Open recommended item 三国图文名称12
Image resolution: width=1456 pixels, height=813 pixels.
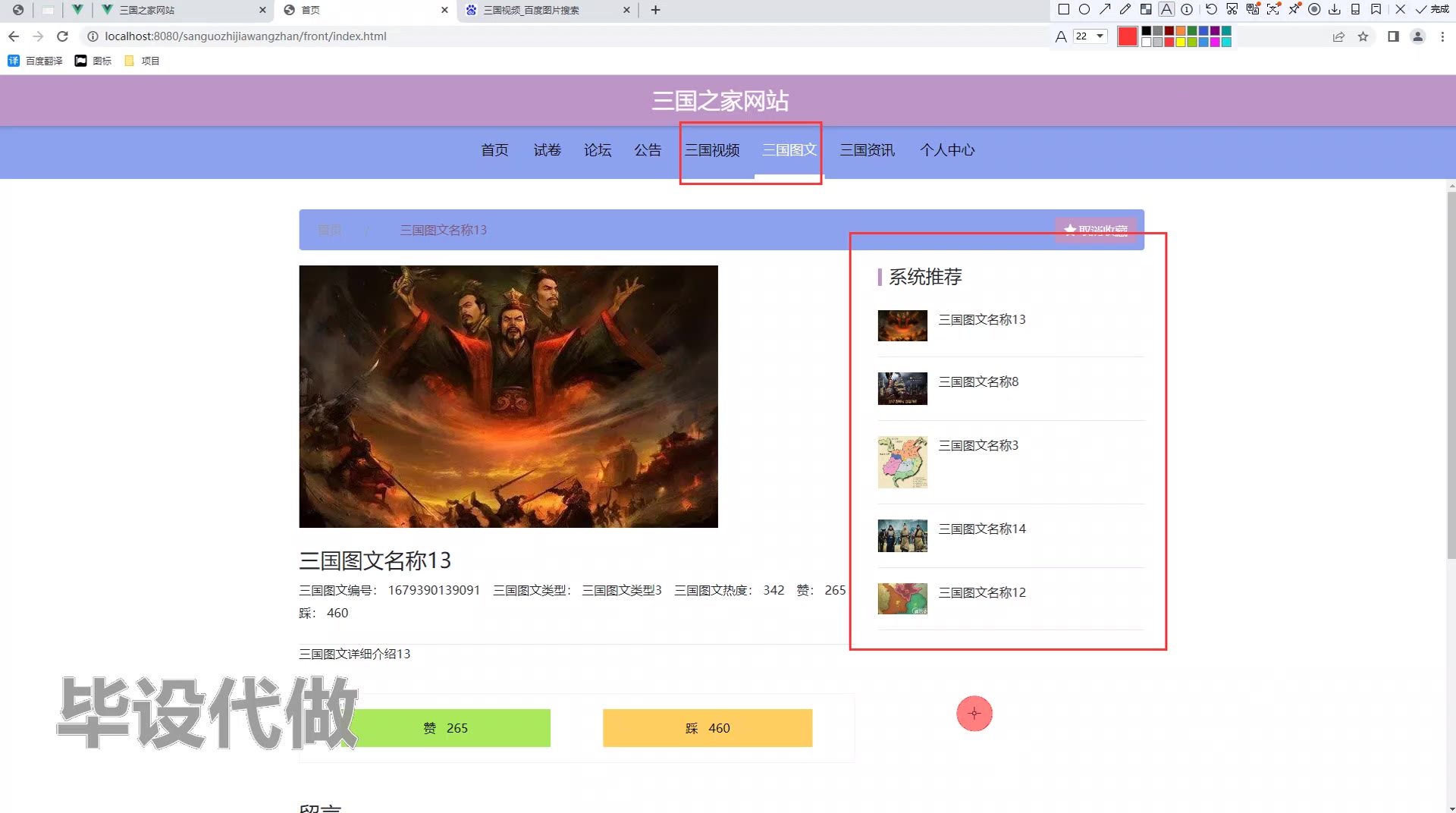[982, 592]
